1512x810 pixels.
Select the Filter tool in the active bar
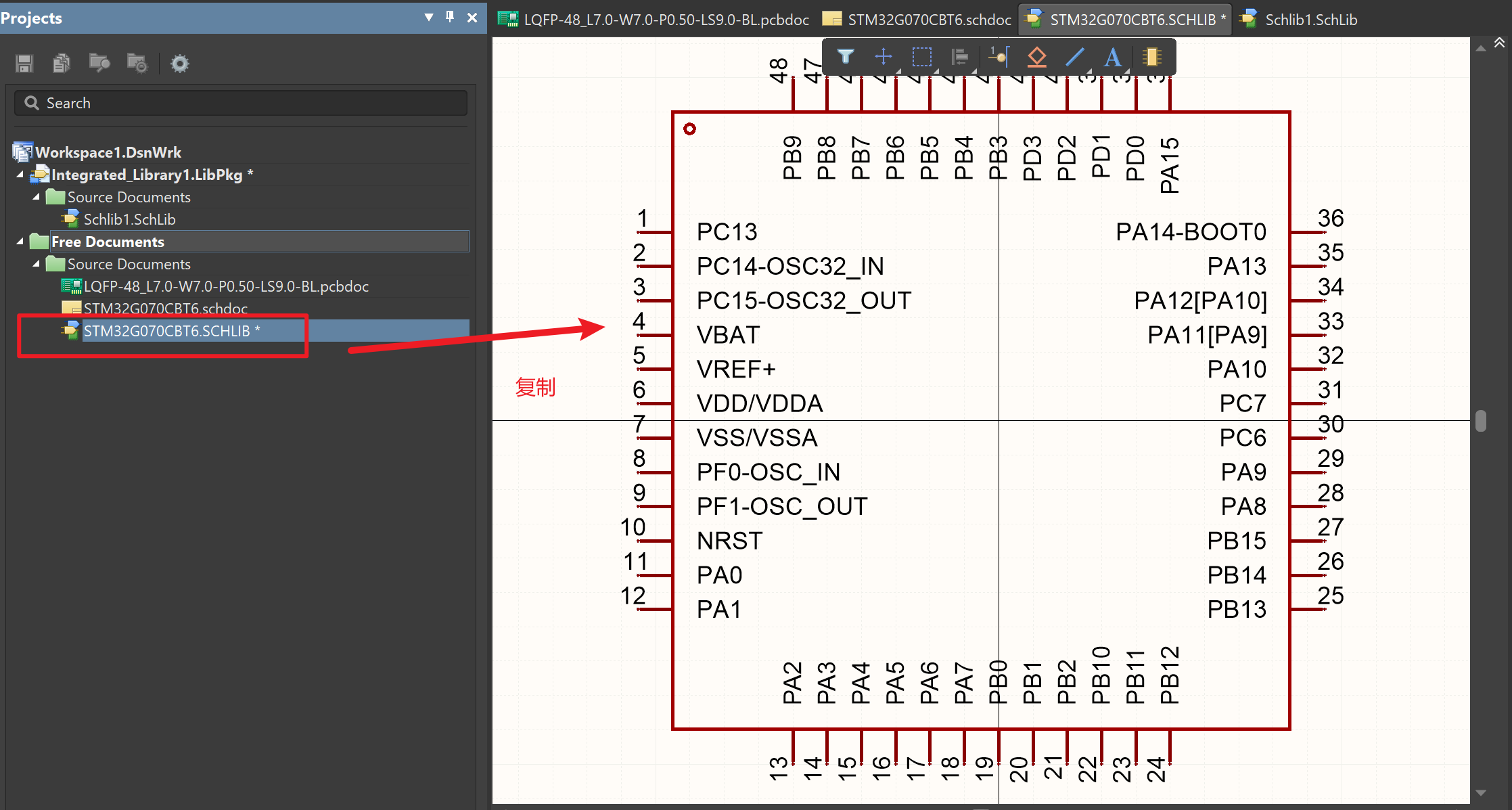point(845,57)
